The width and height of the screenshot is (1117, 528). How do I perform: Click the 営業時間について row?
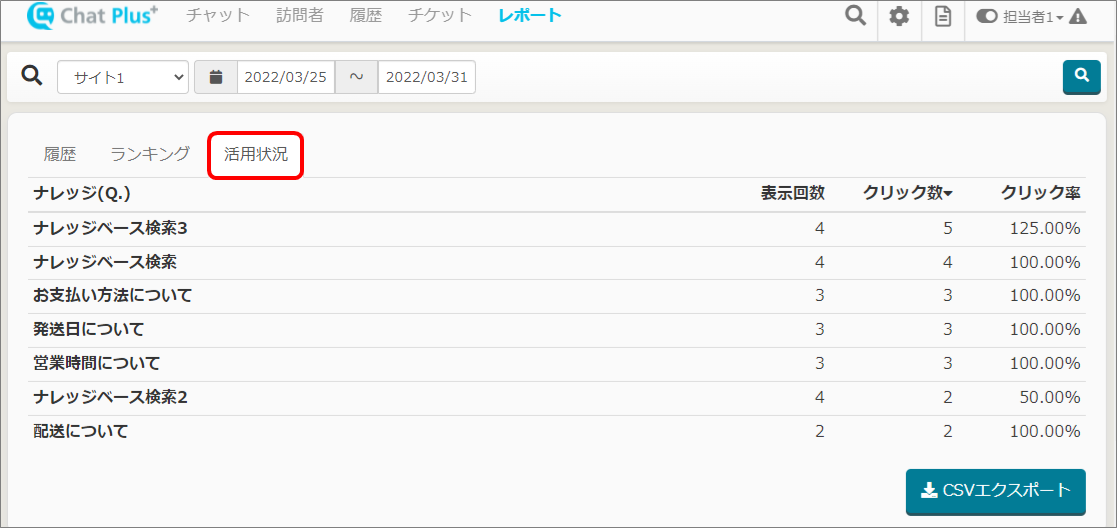[558, 363]
